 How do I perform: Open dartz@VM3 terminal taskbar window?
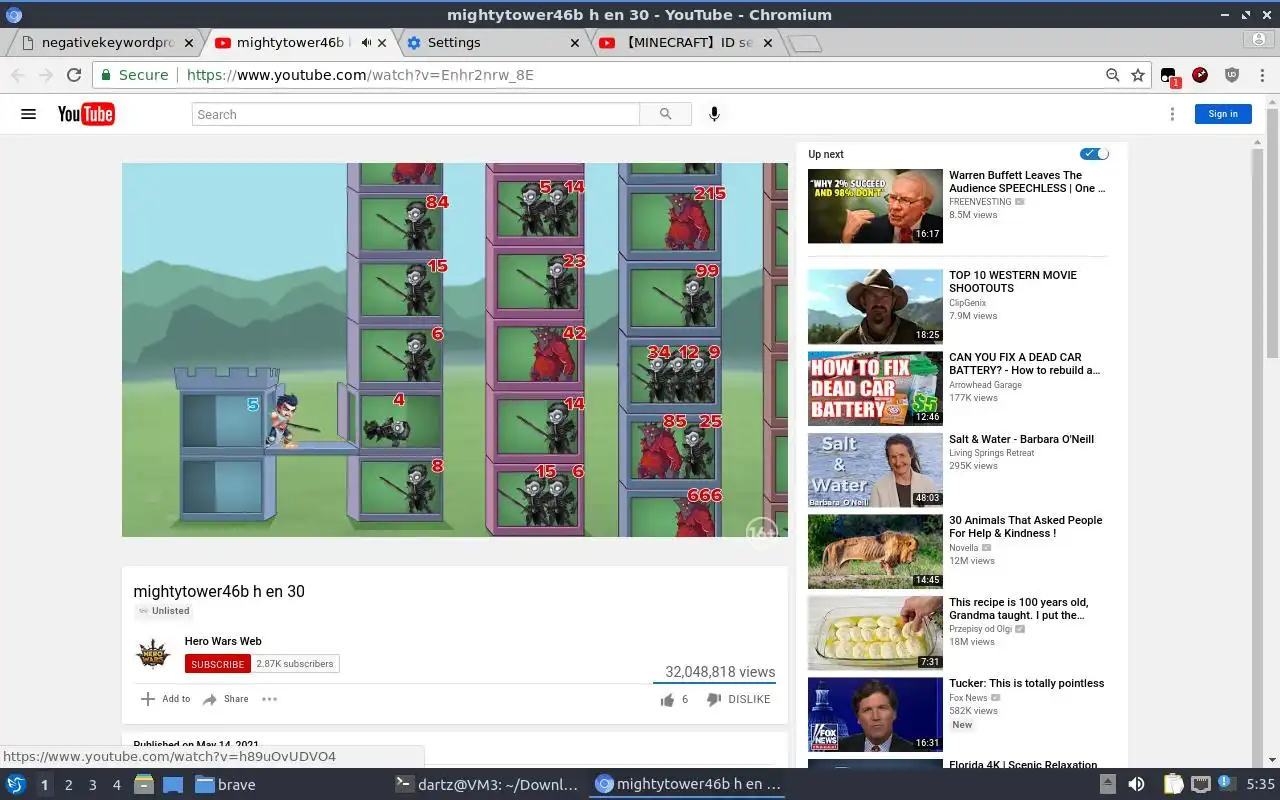click(x=487, y=785)
